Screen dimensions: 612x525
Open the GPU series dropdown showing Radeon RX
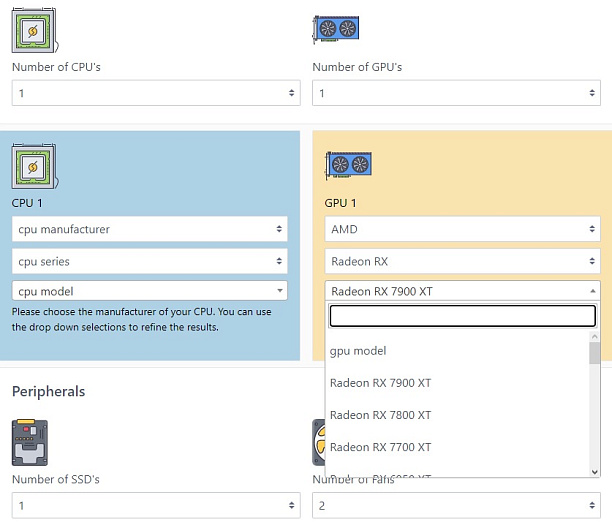coord(463,261)
